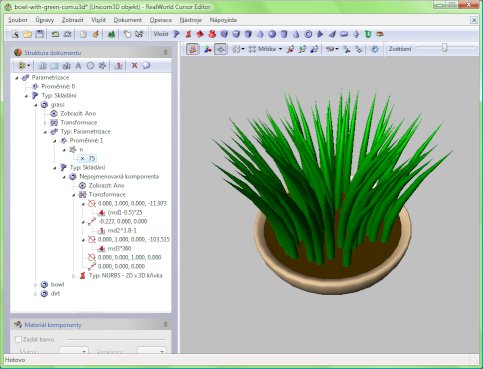Open the Dokument menu
Screen dimensions: 483x369
click(128, 20)
